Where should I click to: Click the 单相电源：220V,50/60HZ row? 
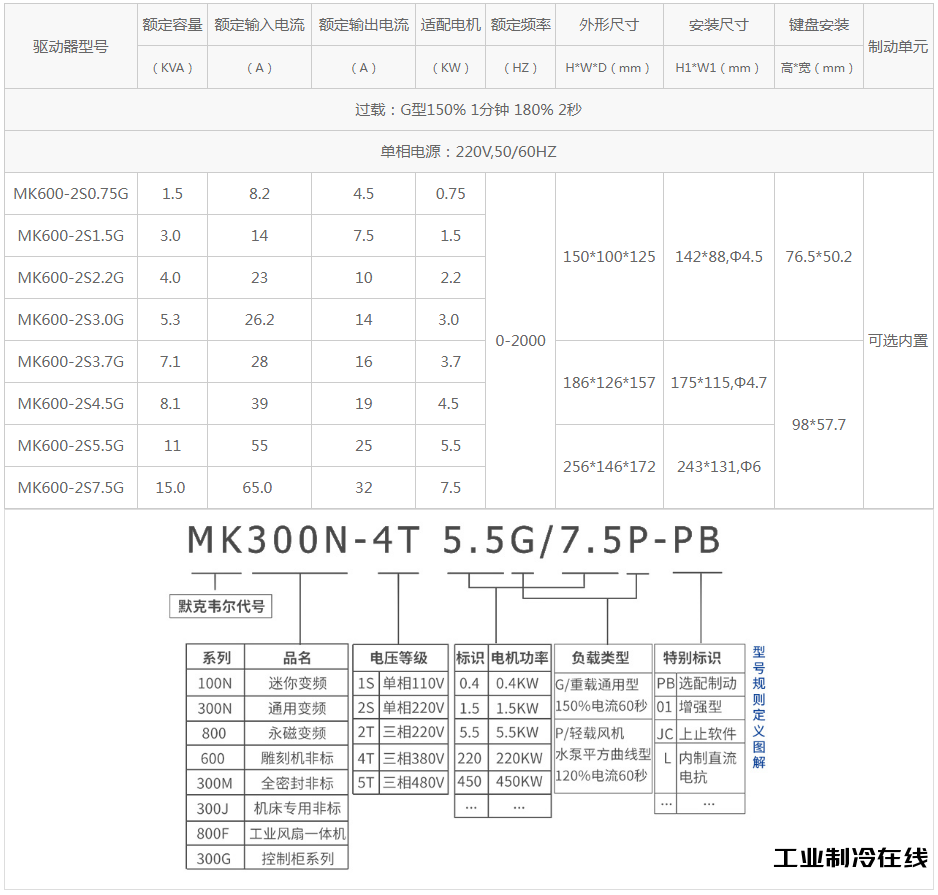click(468, 151)
